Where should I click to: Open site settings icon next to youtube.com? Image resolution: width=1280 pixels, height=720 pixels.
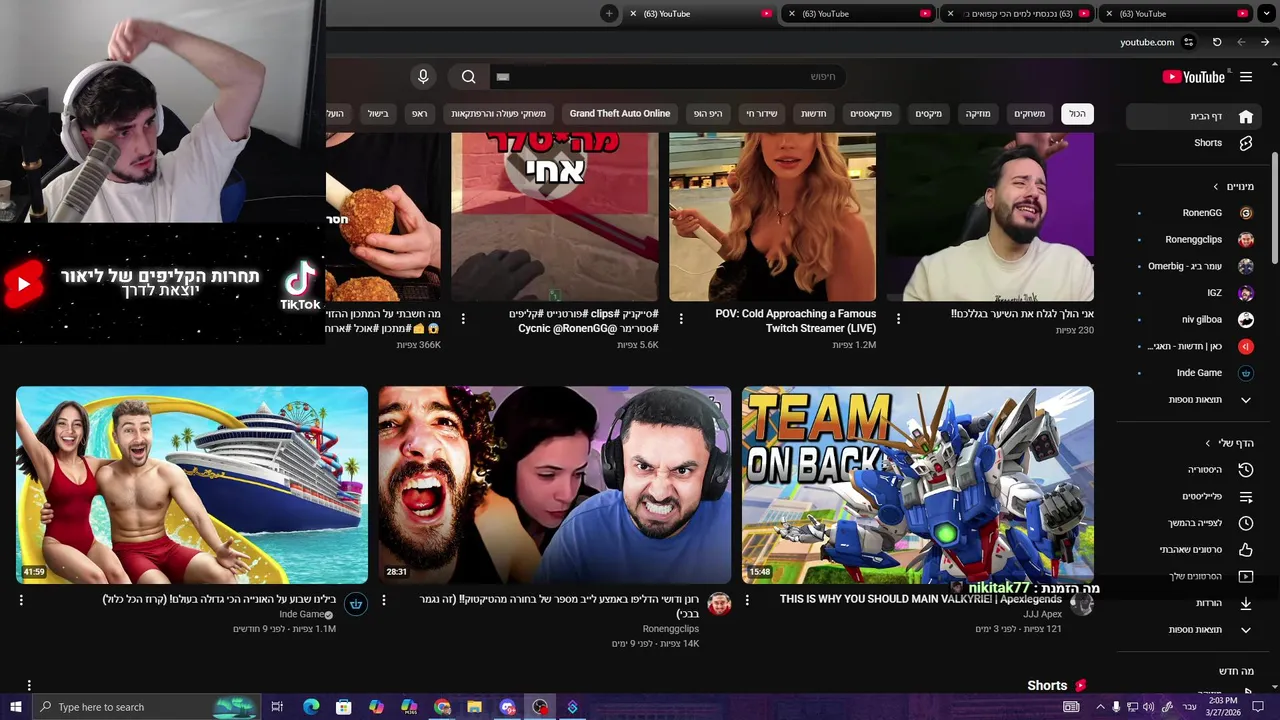pyautogui.click(x=1188, y=42)
